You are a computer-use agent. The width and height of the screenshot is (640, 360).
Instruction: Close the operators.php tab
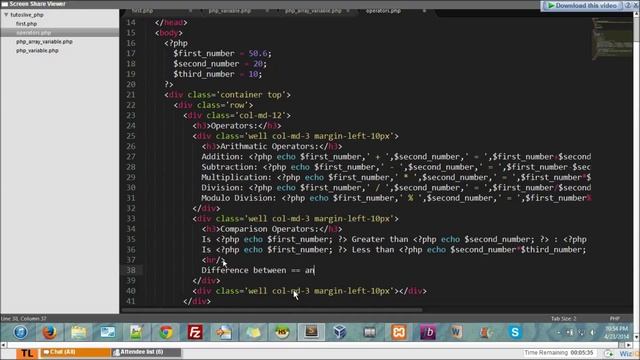pyautogui.click(x=424, y=11)
